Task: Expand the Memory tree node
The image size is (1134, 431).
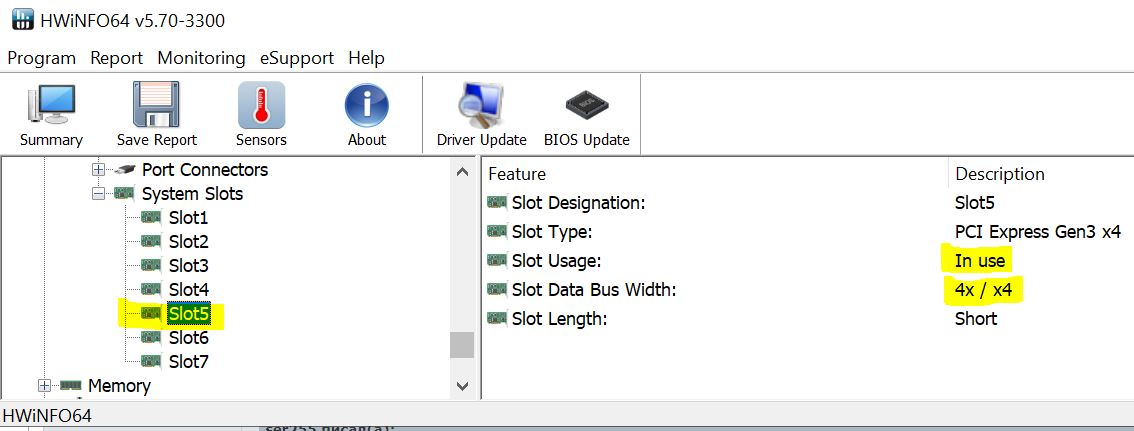Action: coord(44,386)
